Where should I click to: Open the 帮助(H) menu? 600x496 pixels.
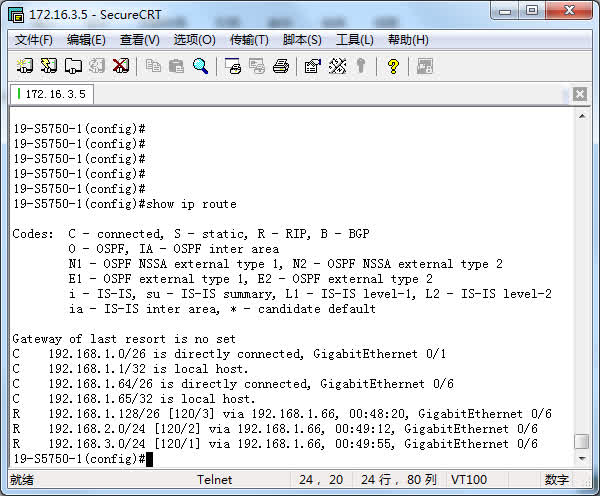coord(408,40)
